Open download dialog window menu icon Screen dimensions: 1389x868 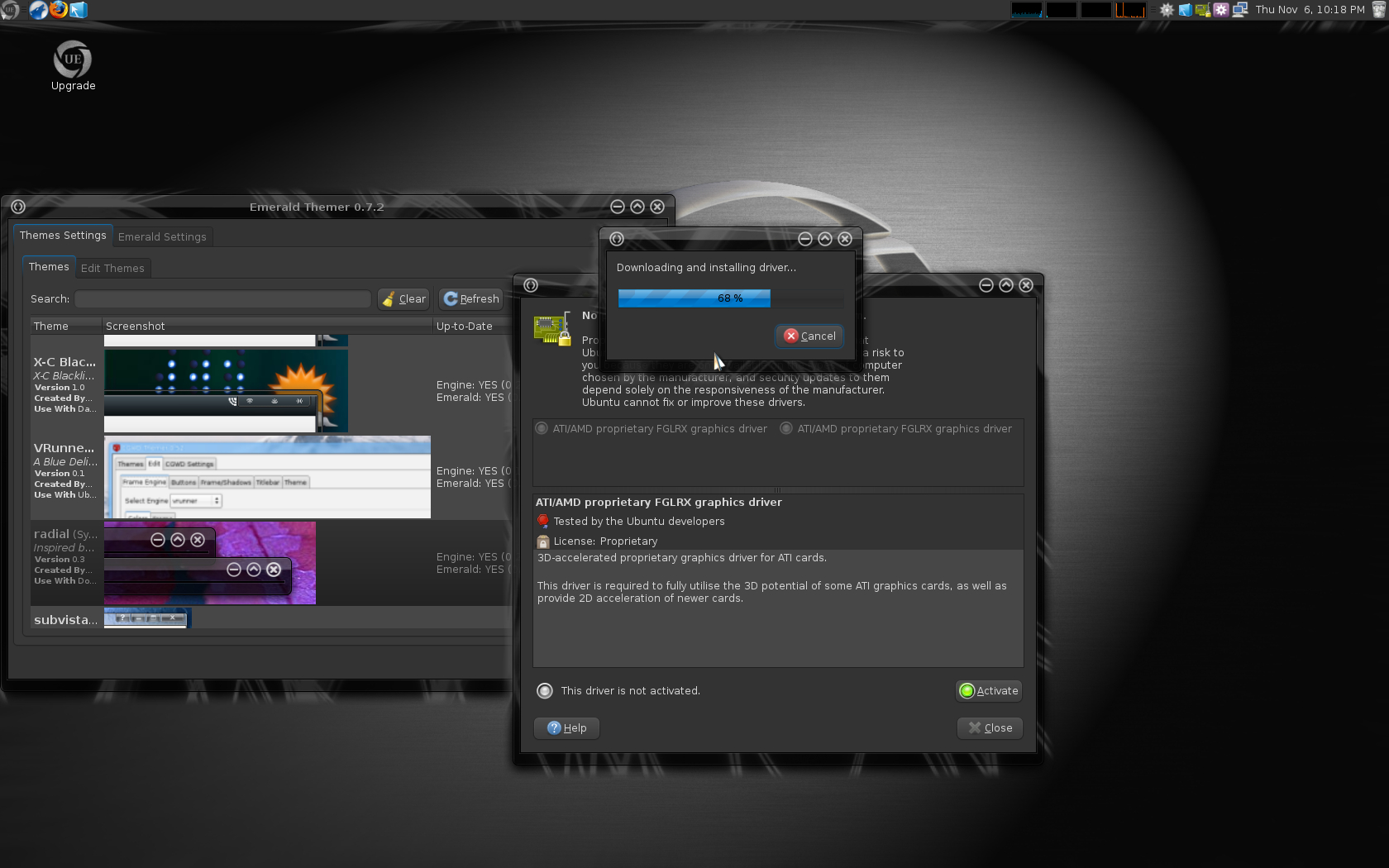[617, 239]
